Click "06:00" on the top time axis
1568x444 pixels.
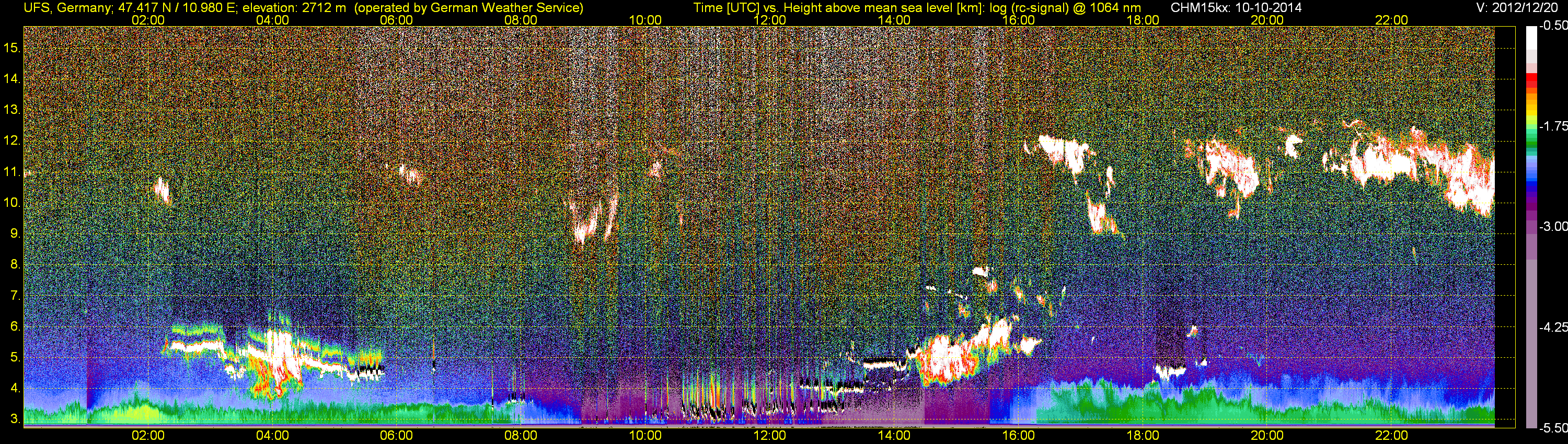point(396,20)
